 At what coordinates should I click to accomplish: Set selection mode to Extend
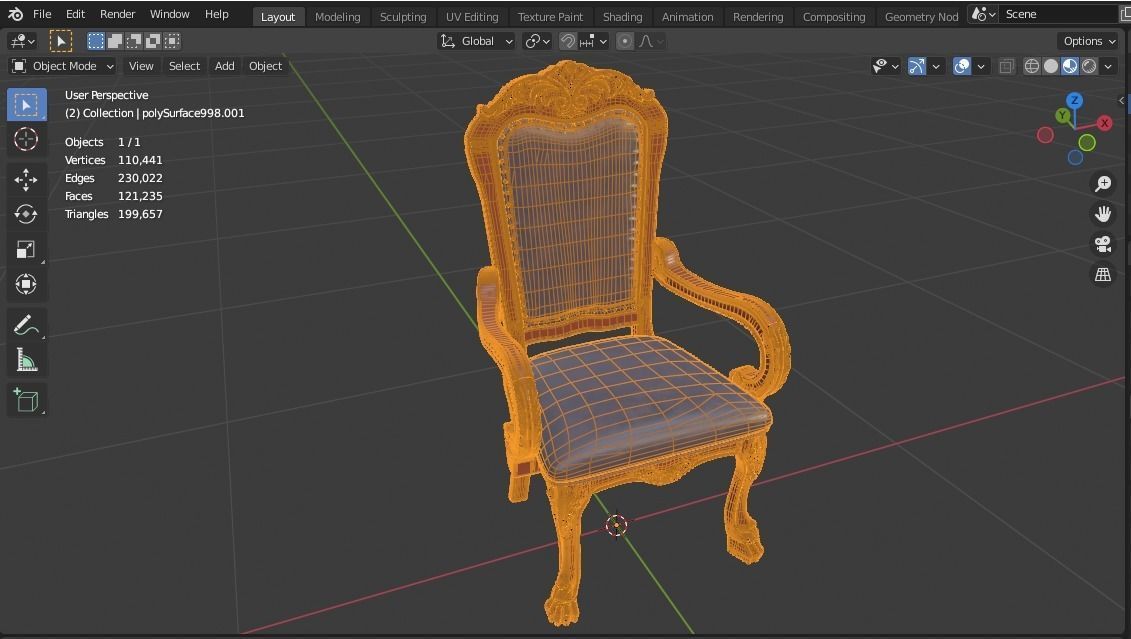click(x=115, y=41)
